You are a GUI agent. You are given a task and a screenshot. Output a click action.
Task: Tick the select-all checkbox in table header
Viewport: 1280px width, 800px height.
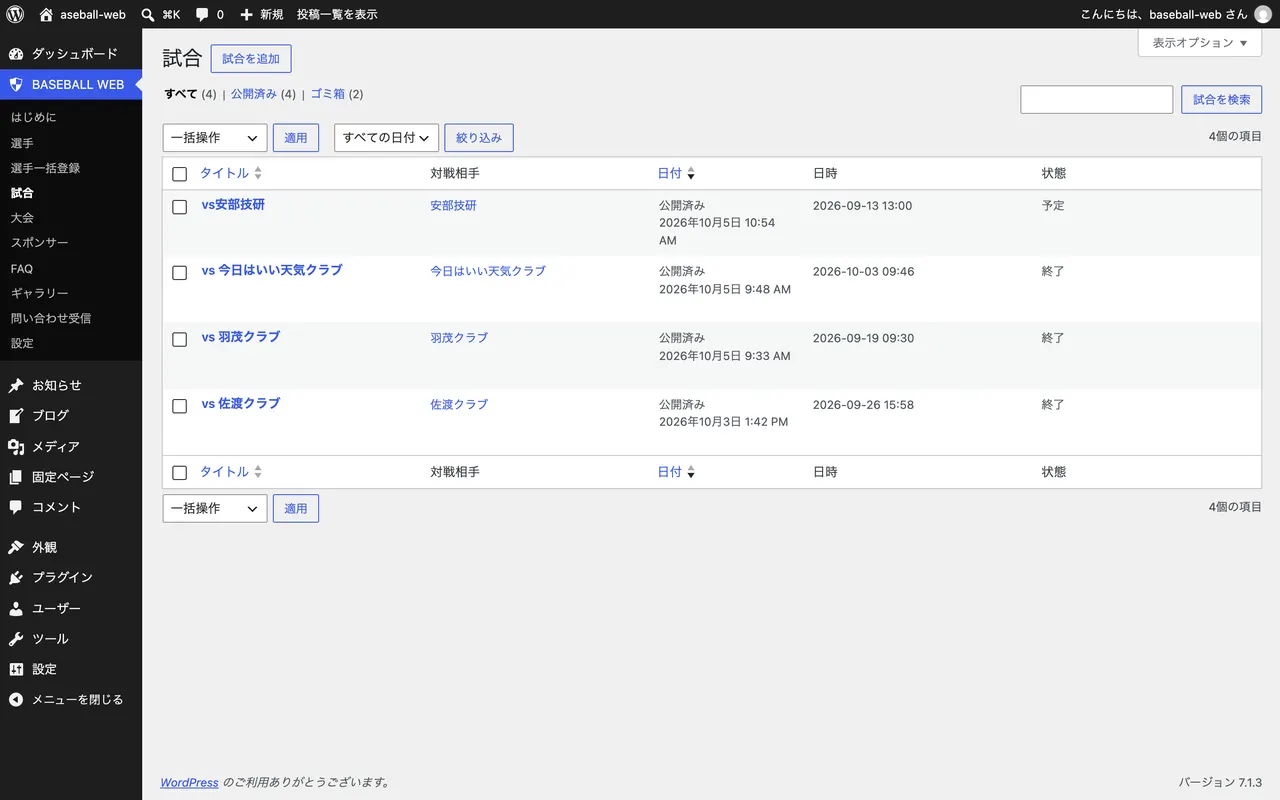pyautogui.click(x=180, y=174)
